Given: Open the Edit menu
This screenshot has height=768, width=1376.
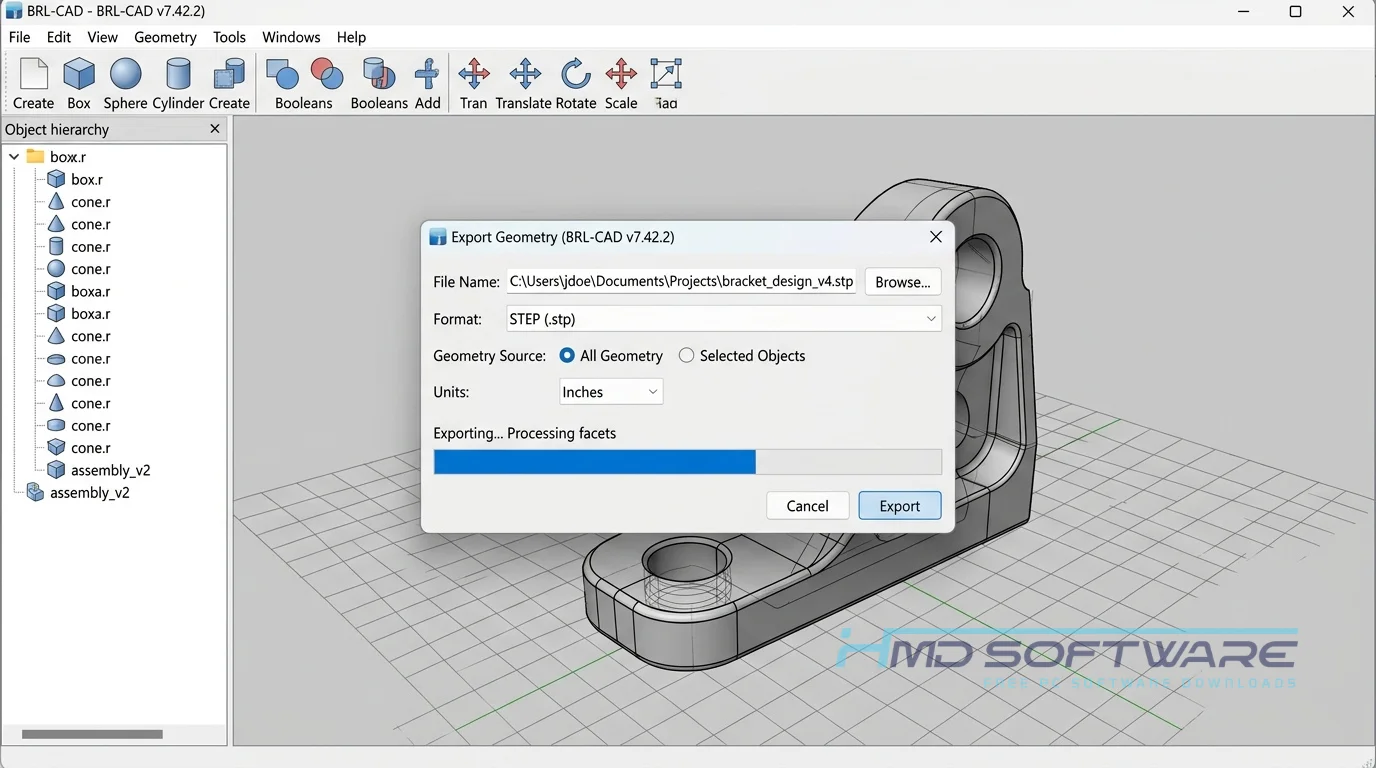Looking at the screenshot, I should 59,37.
